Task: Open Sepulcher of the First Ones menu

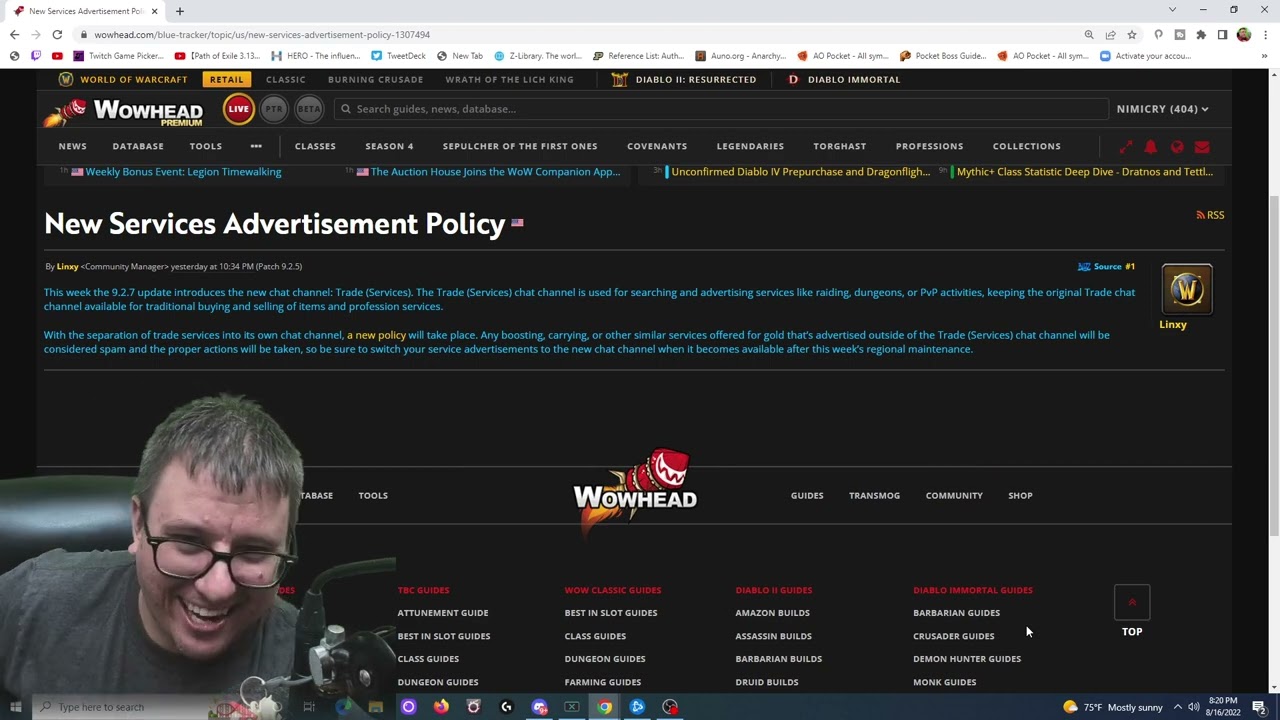Action: pos(520,146)
